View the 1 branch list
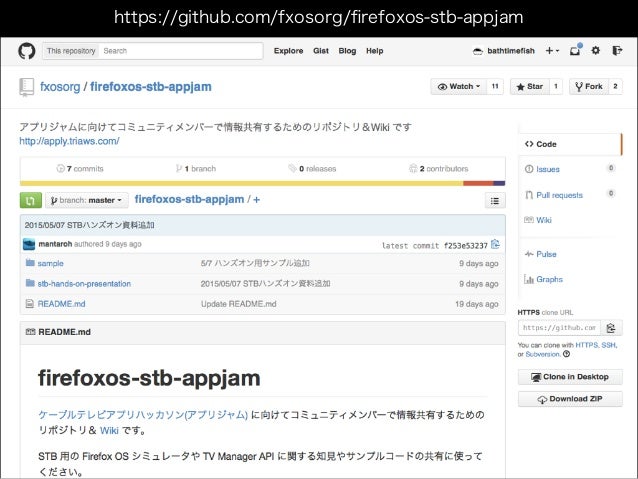Screen dimensions: 638x479 point(196,168)
